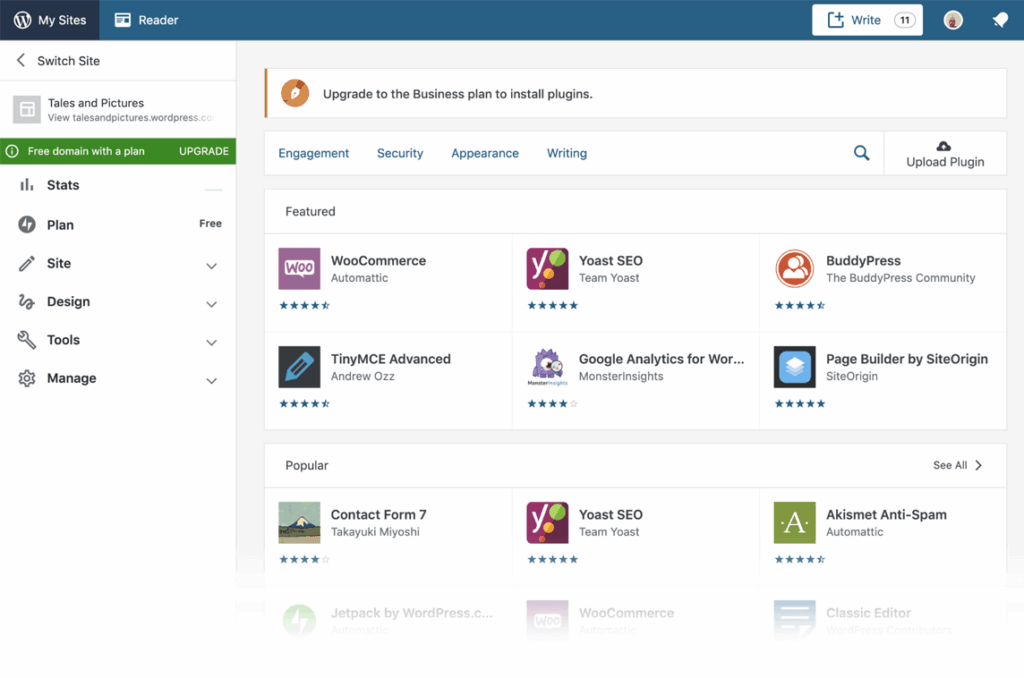This screenshot has width=1024, height=678.
Task: Open the Engagement category tab
Action: click(313, 153)
